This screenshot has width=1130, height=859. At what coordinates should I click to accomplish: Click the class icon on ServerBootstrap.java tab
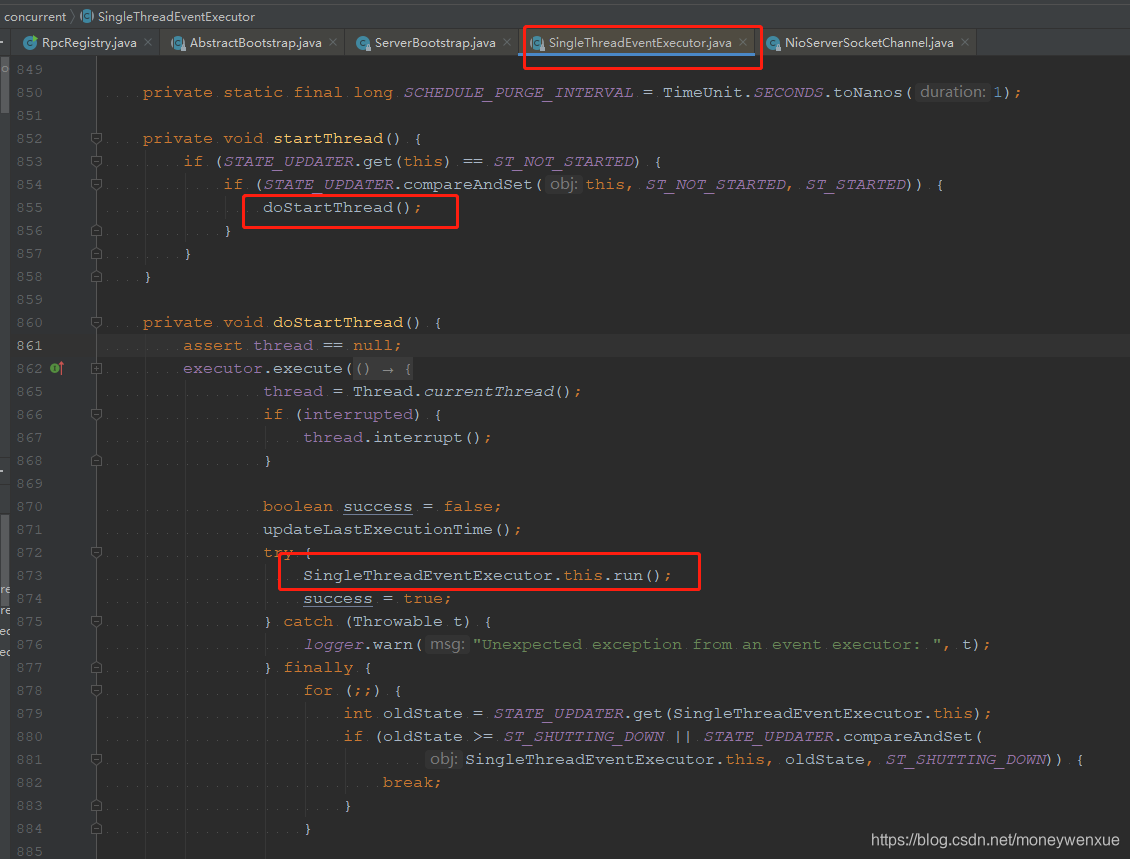[362, 43]
